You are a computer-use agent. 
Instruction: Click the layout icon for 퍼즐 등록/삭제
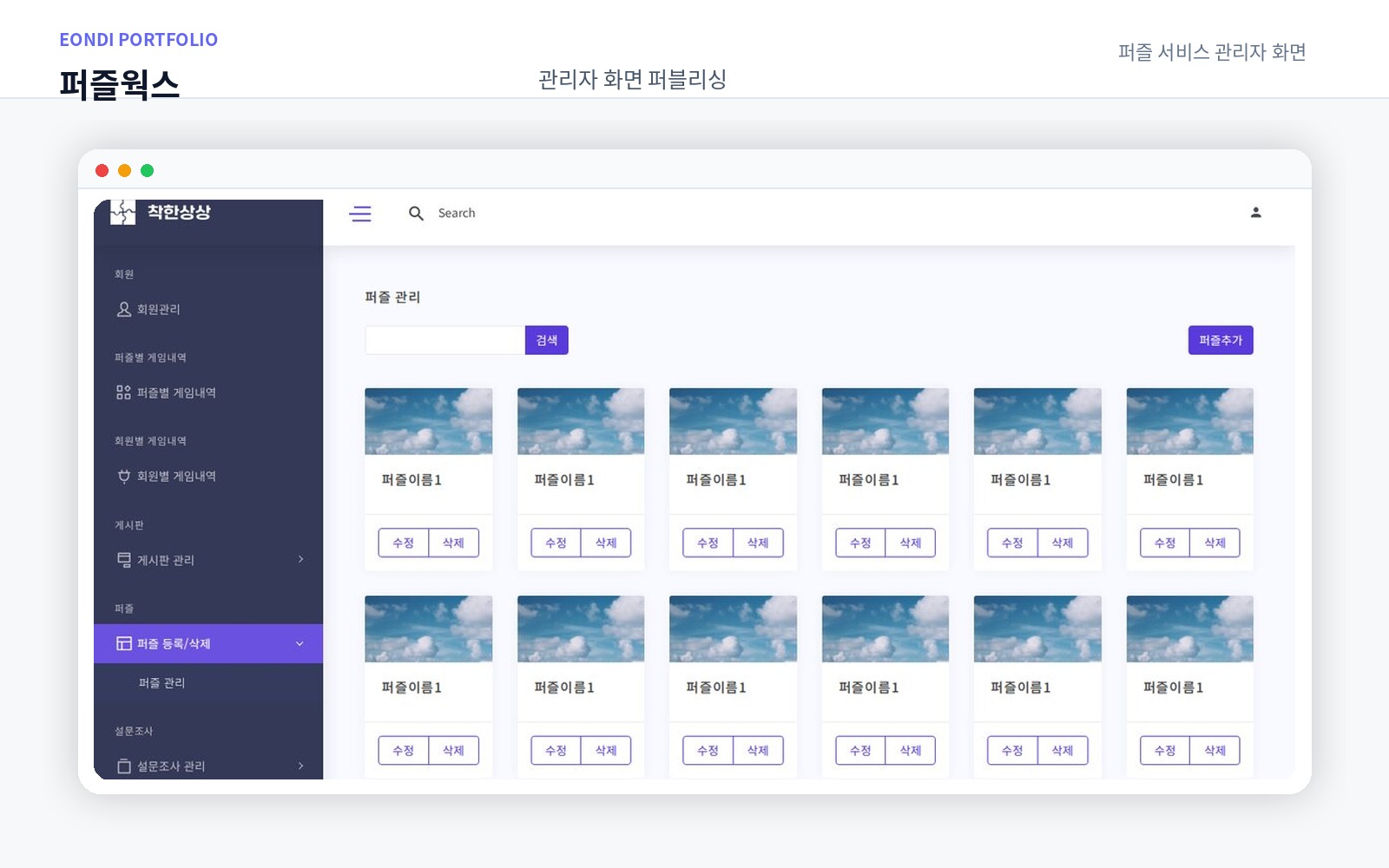pyautogui.click(x=124, y=643)
